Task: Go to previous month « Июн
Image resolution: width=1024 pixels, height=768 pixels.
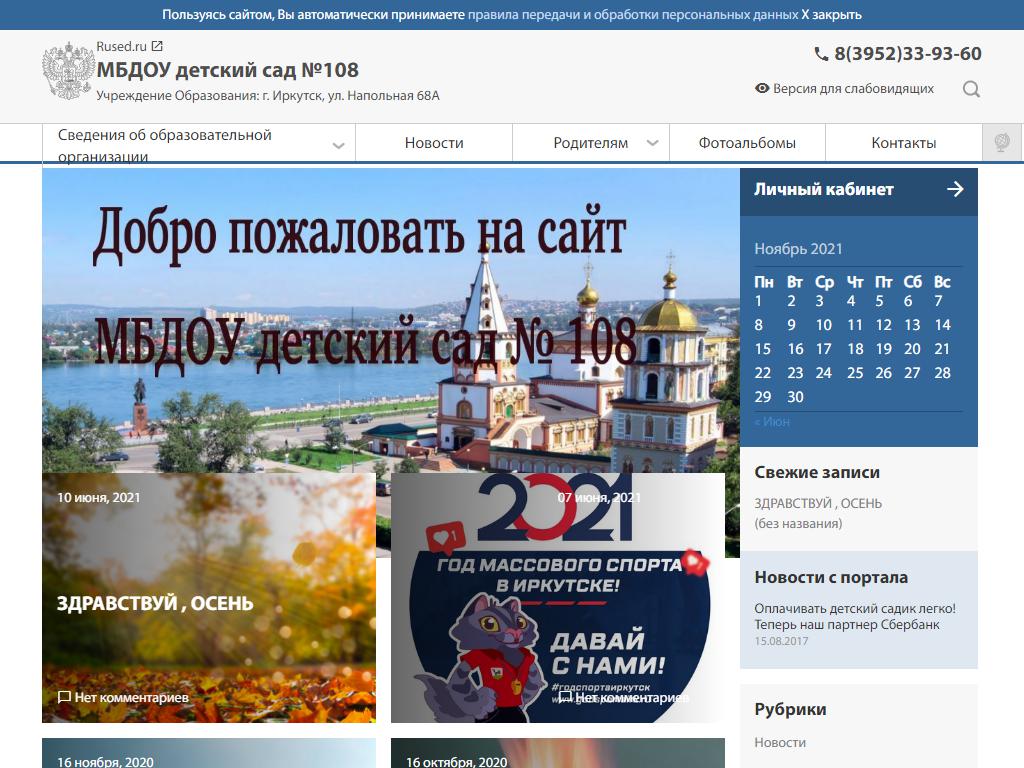Action: pyautogui.click(x=772, y=422)
